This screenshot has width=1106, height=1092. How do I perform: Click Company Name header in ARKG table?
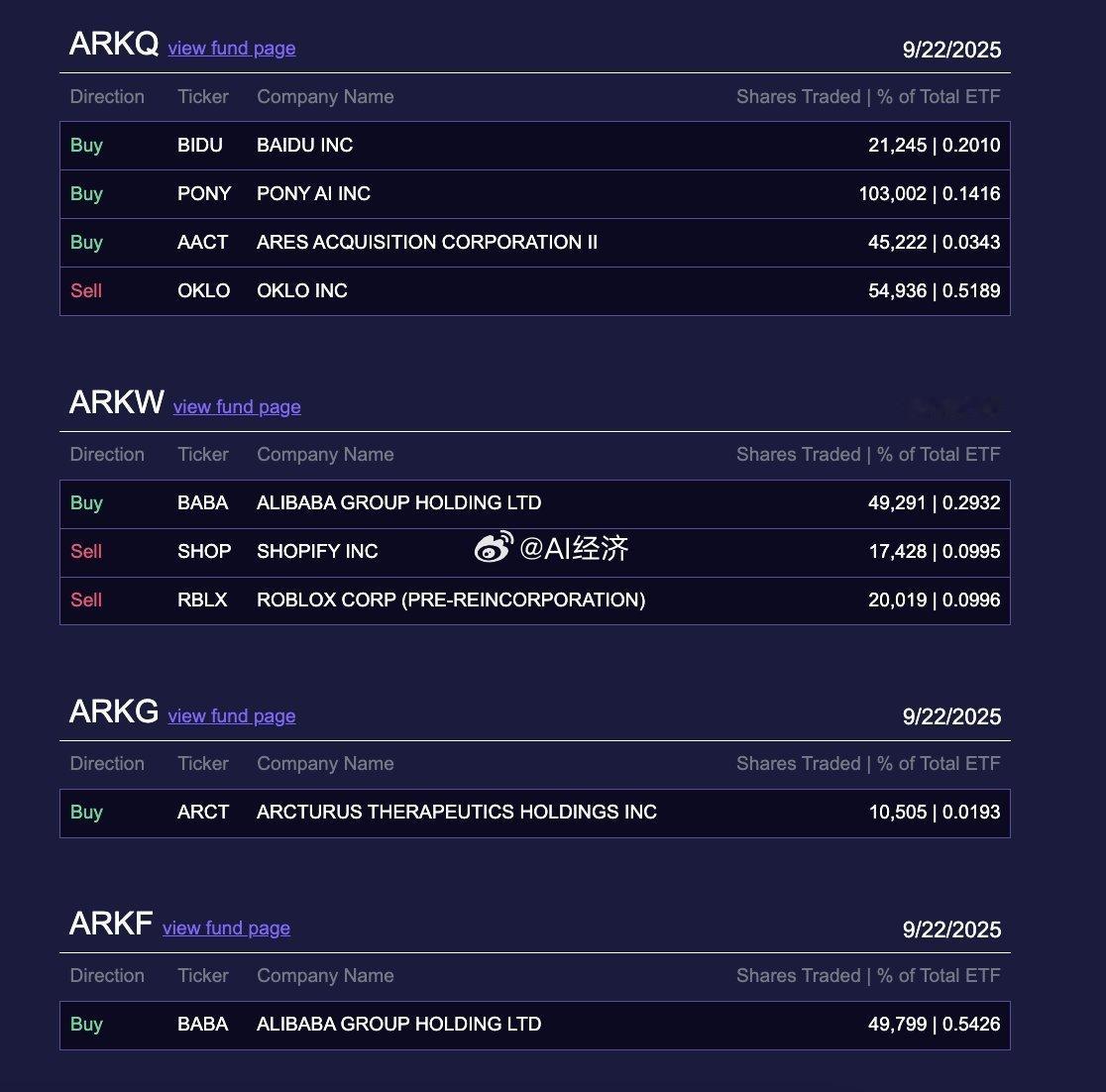pos(325,764)
